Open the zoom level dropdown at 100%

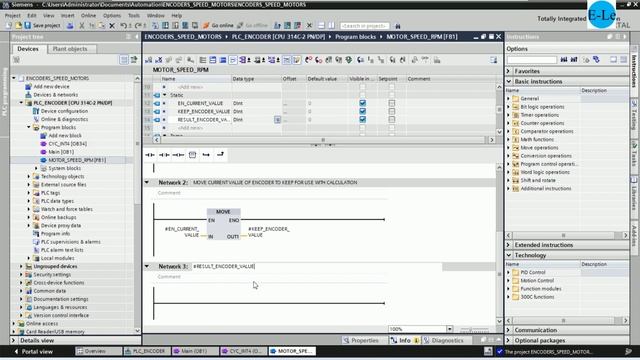[449, 329]
